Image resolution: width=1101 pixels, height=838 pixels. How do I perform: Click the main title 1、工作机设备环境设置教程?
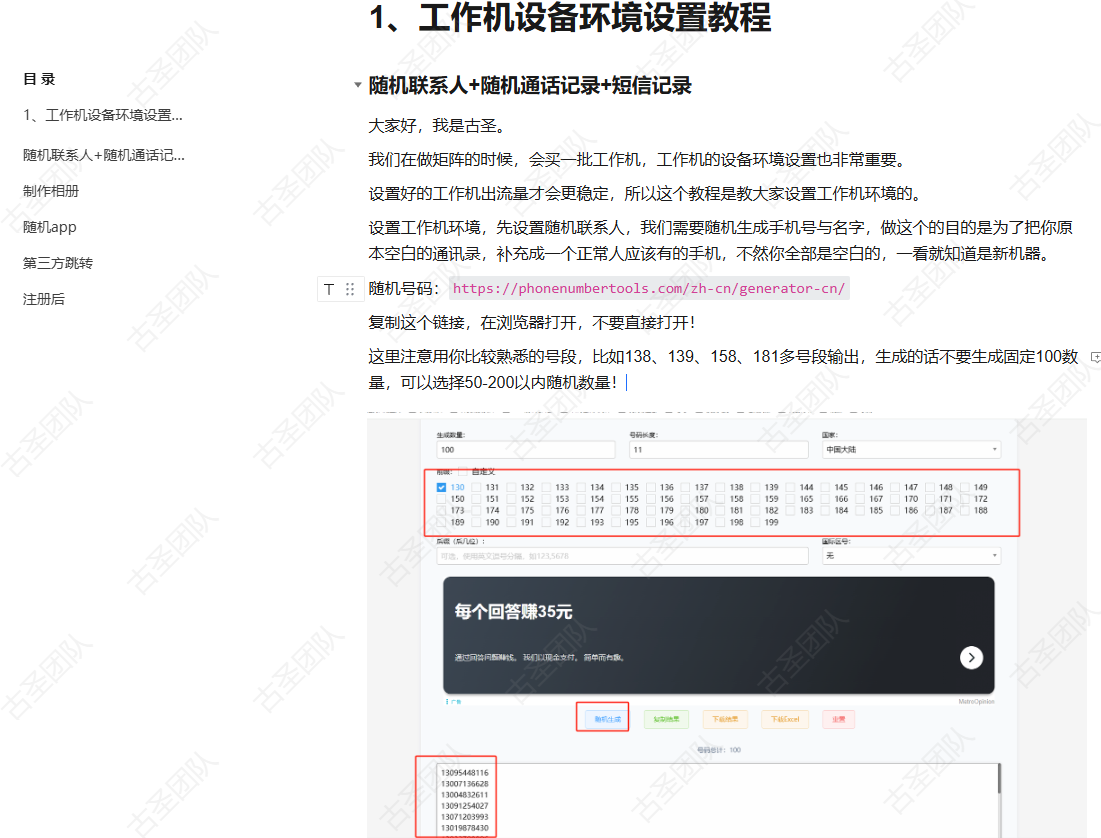click(570, 18)
